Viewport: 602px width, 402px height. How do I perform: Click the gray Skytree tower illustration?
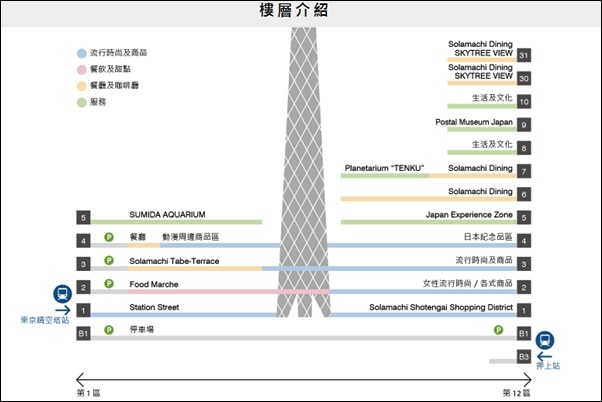point(304,172)
